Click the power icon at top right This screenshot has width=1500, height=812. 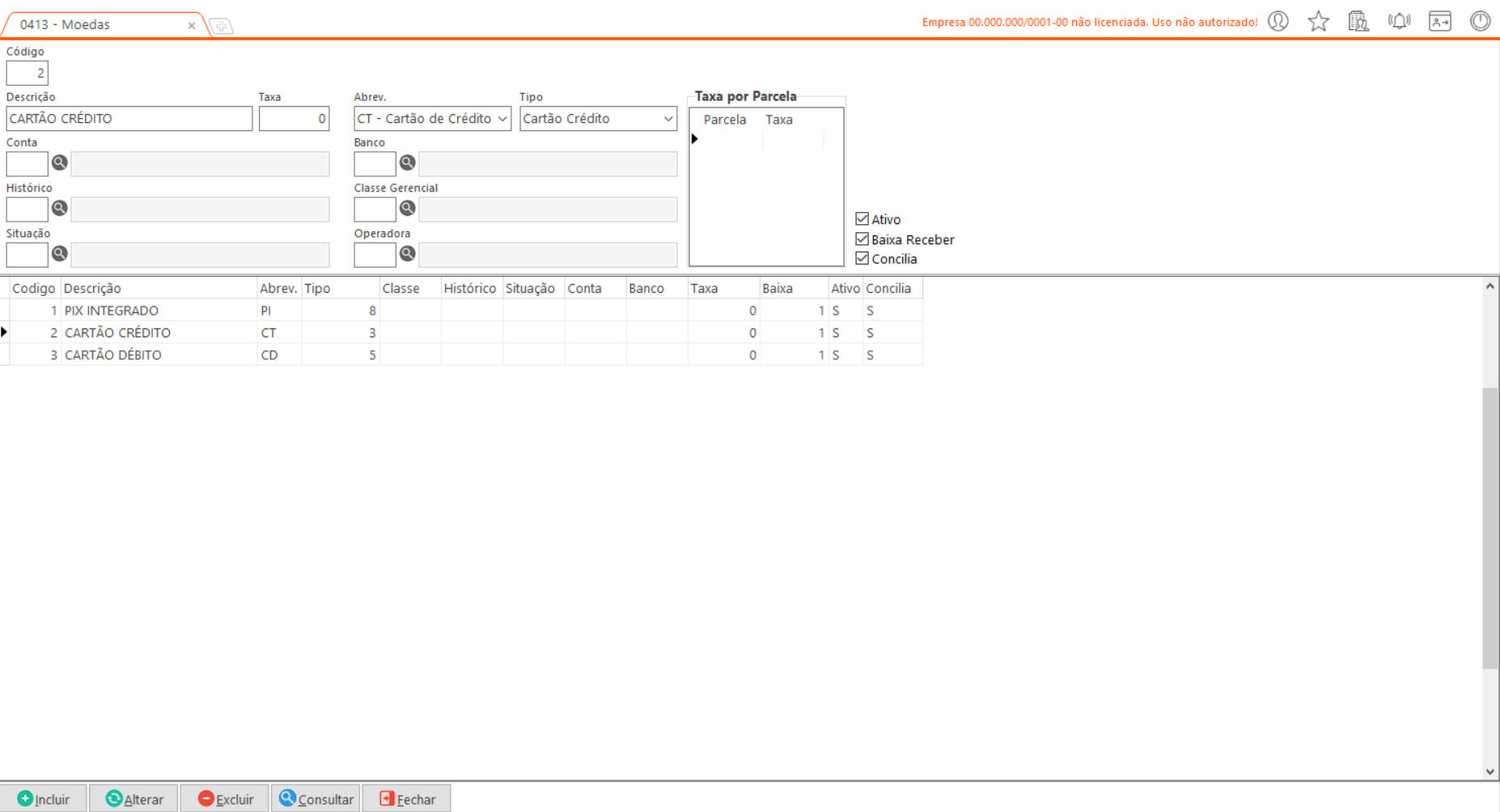point(1480,22)
